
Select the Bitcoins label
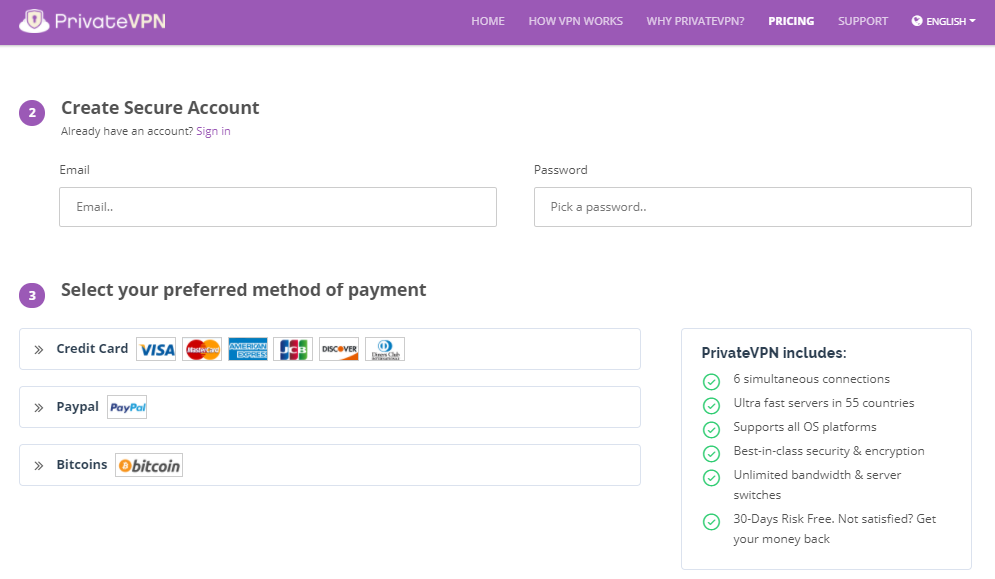click(x=82, y=465)
